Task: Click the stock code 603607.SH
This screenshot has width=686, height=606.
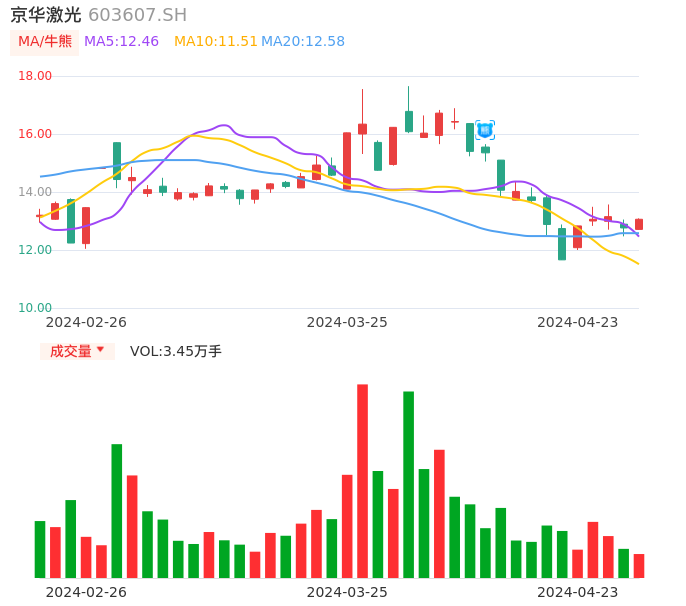Action: 137,15
